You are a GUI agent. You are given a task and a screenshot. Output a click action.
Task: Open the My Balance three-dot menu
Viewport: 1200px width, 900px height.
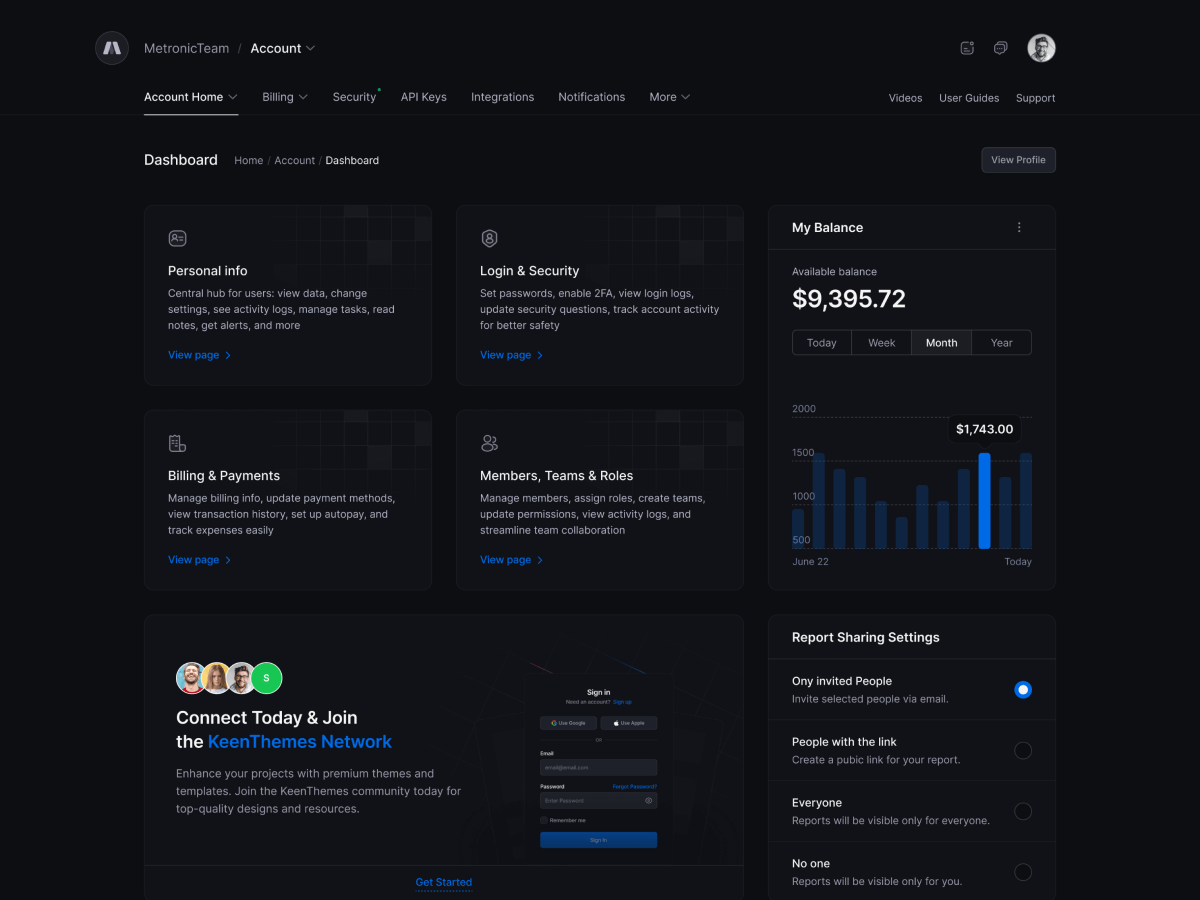click(x=1019, y=228)
